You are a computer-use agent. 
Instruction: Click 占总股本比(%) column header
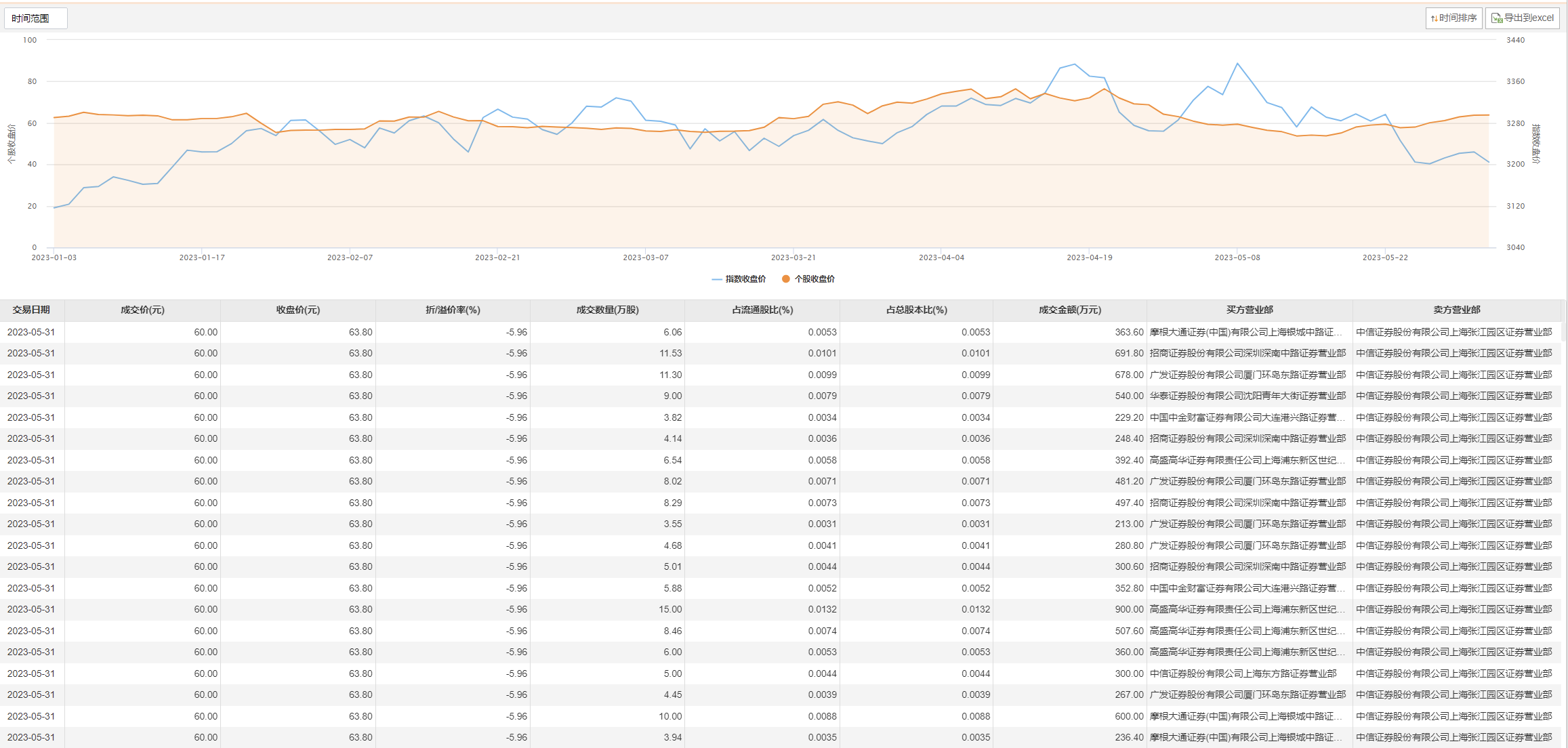coord(916,310)
